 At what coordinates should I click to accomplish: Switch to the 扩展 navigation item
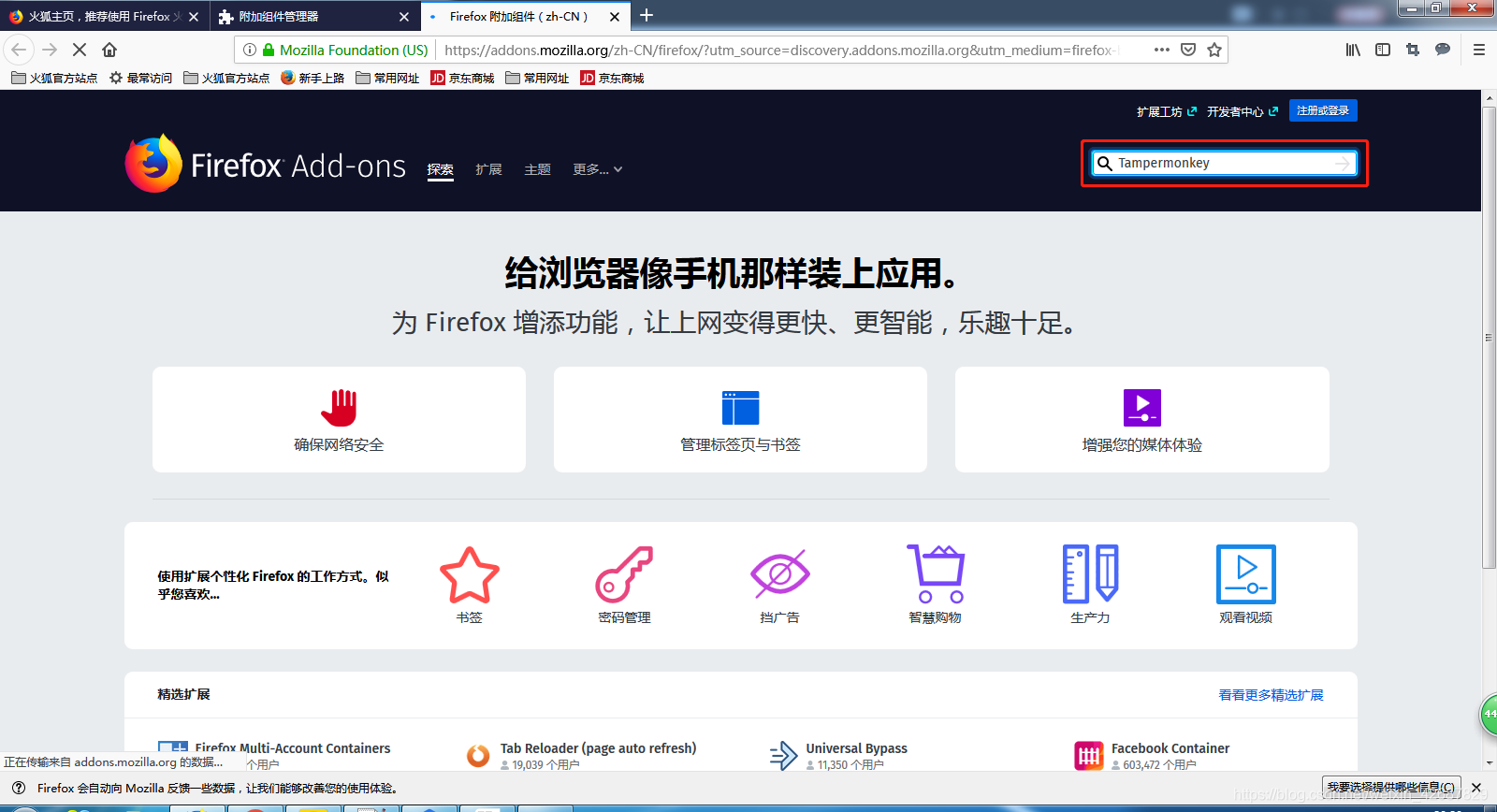click(488, 169)
